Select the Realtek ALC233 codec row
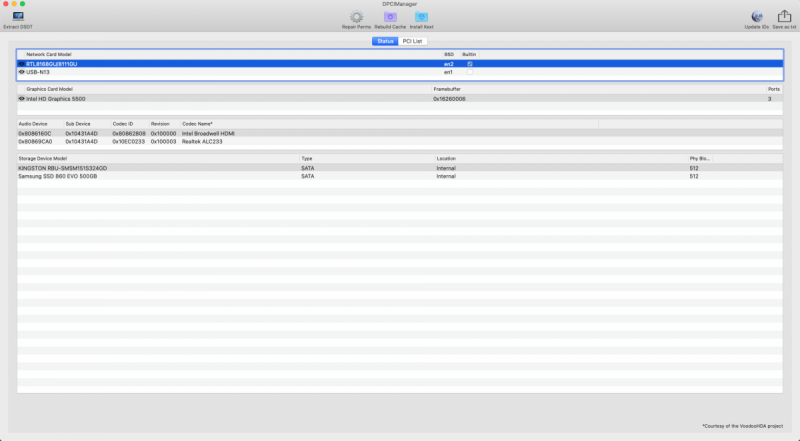This screenshot has width=800, height=441. click(400, 141)
